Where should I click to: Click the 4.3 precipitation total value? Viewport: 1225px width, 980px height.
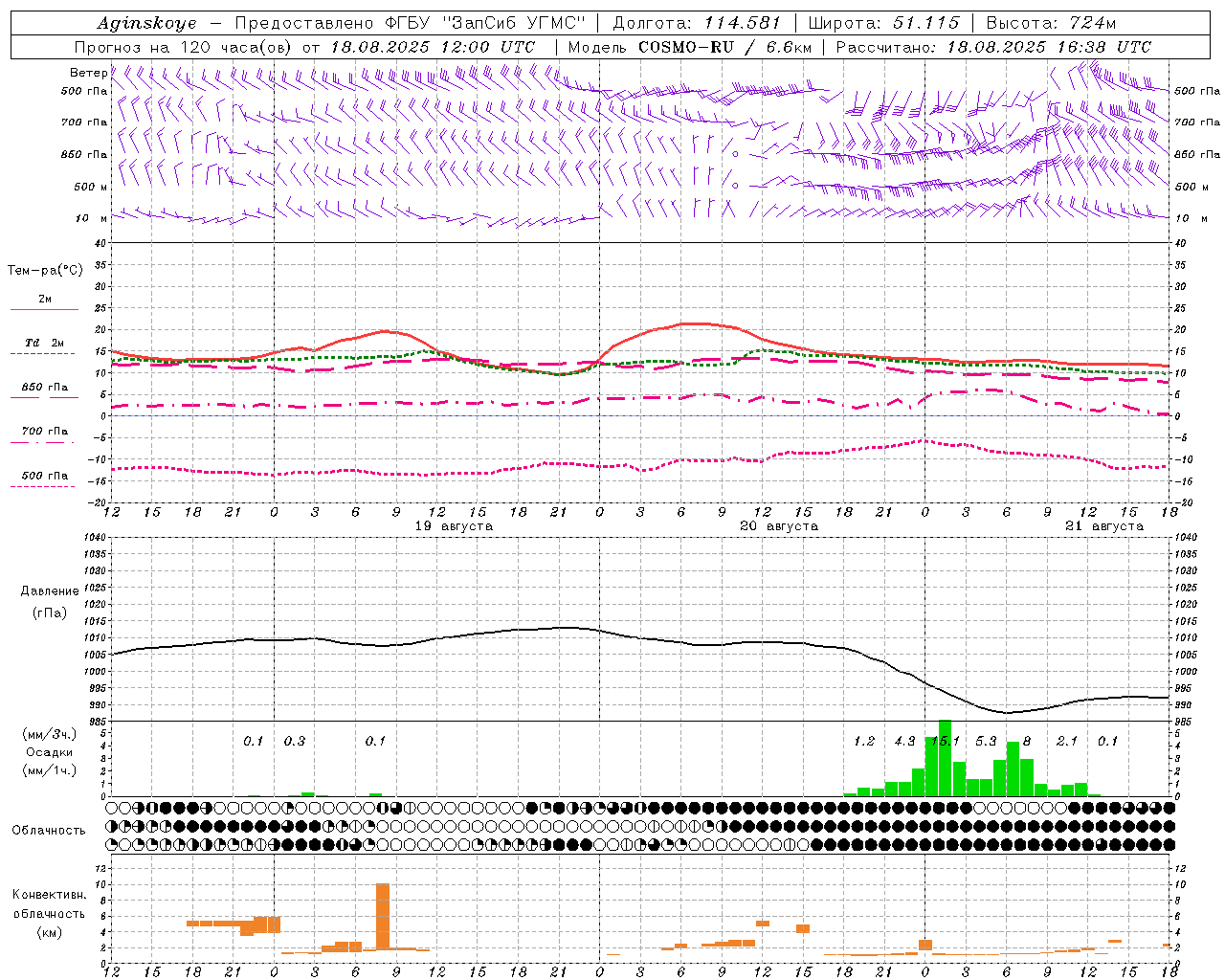[x=904, y=741]
